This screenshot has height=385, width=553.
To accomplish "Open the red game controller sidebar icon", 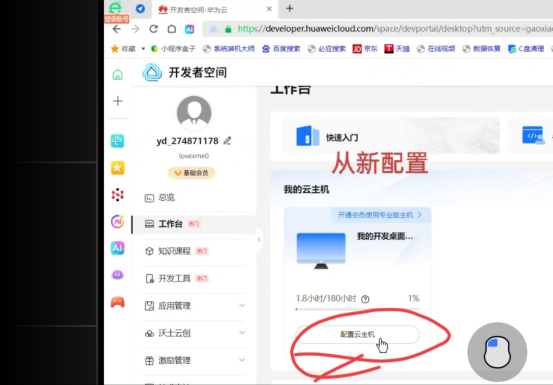I will point(117,302).
